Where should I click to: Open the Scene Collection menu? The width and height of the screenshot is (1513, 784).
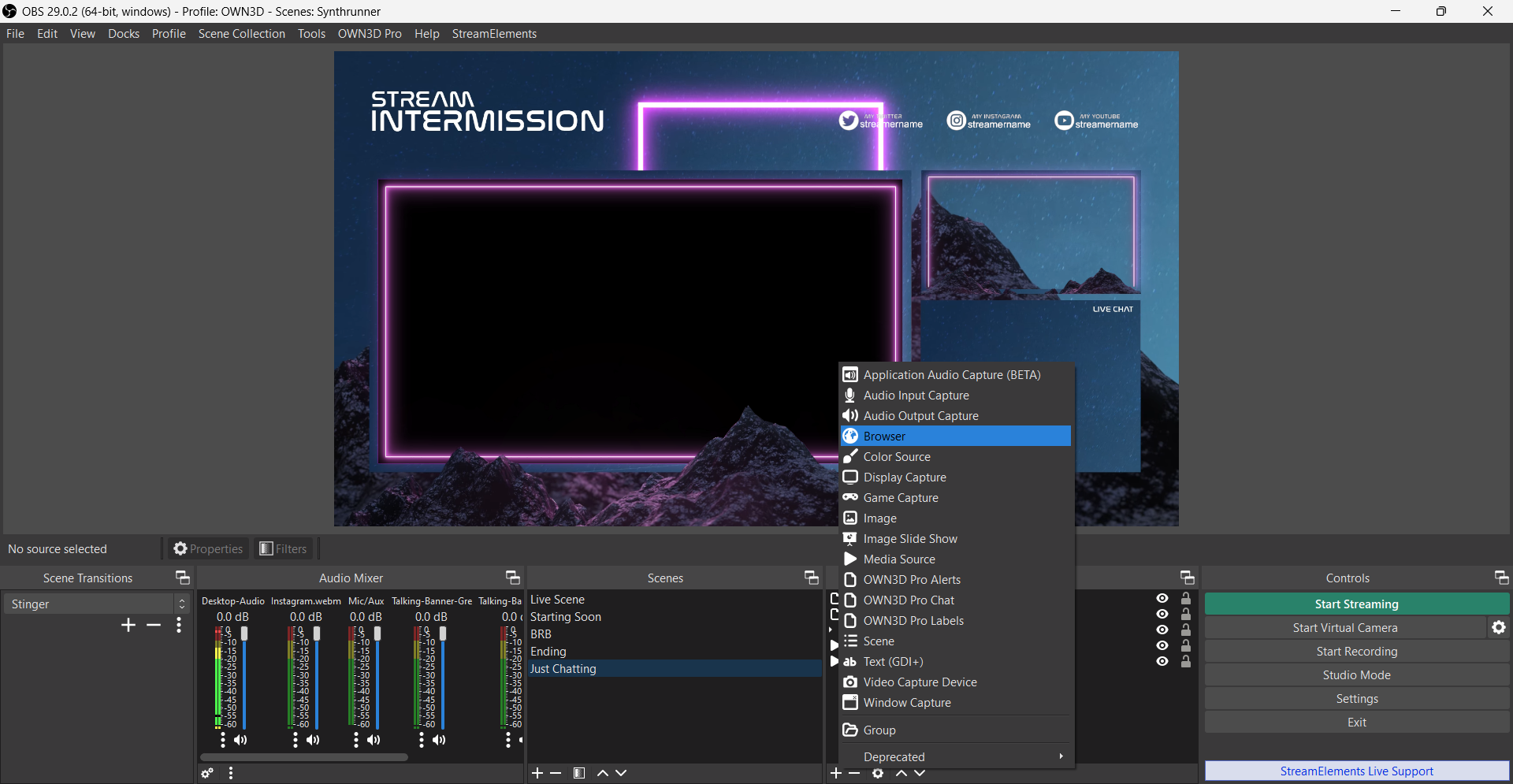pyautogui.click(x=241, y=33)
